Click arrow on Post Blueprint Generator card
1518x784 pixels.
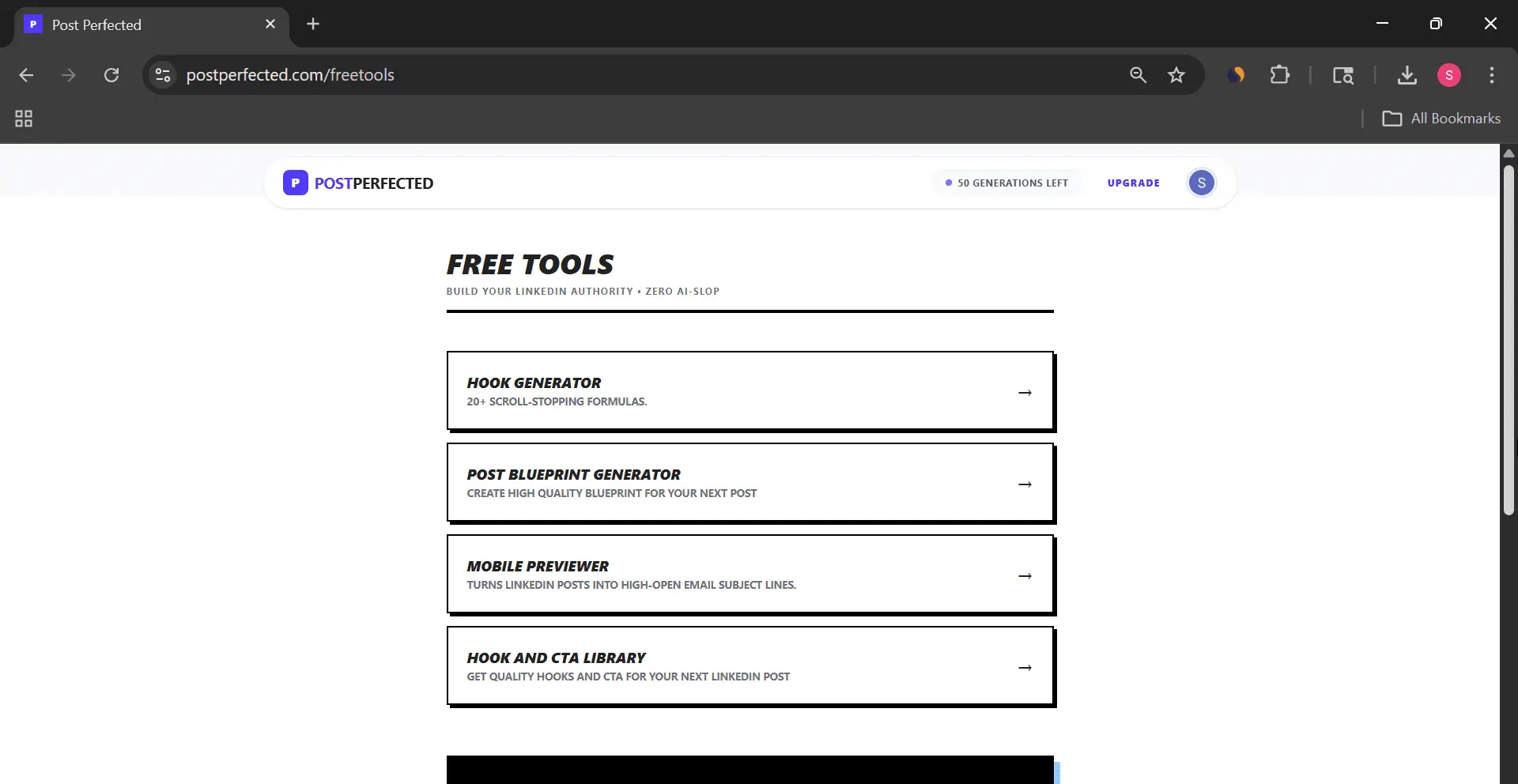click(1025, 484)
